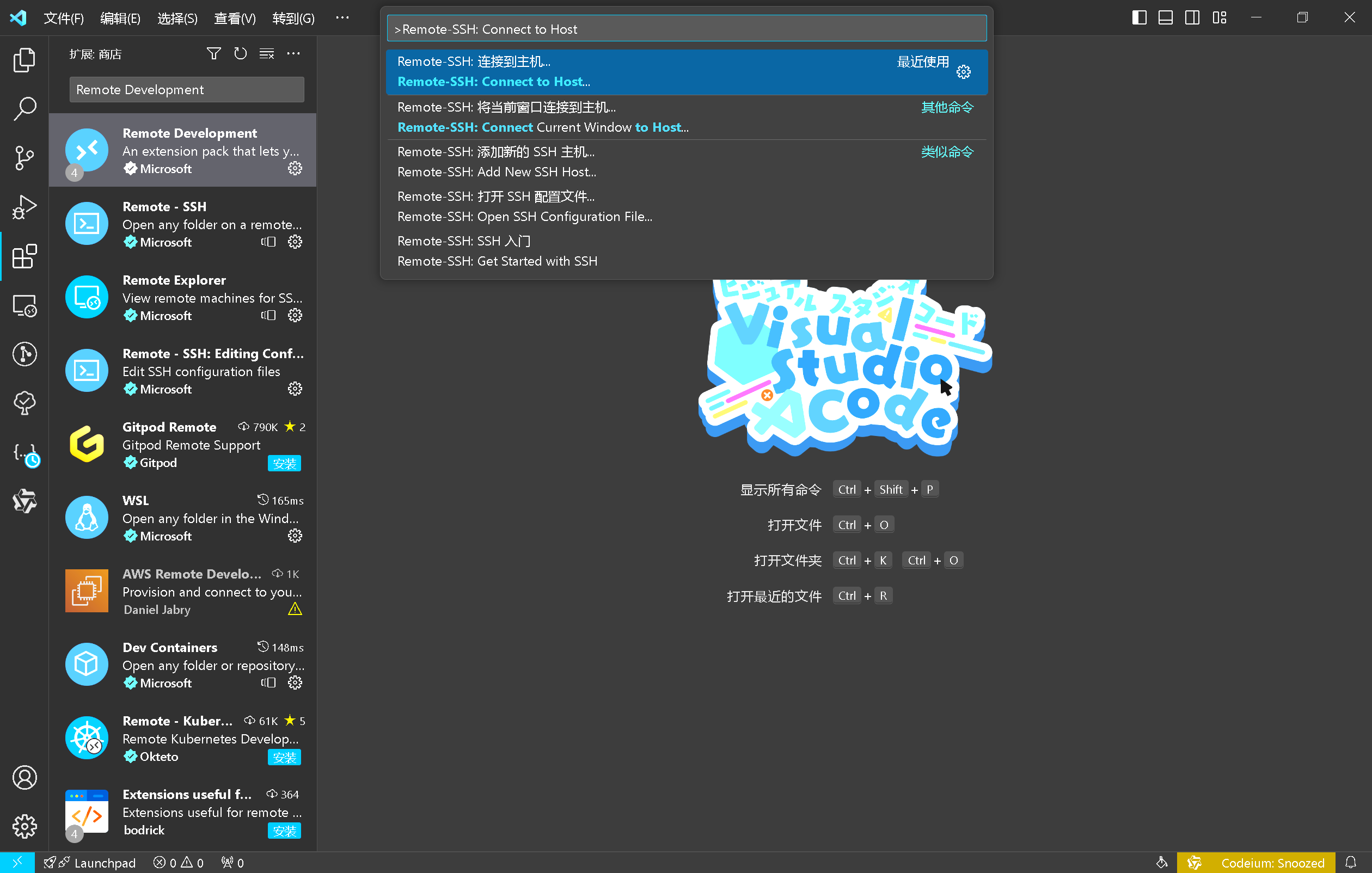Install the Remote - Kubernetes extension

[x=284, y=758]
